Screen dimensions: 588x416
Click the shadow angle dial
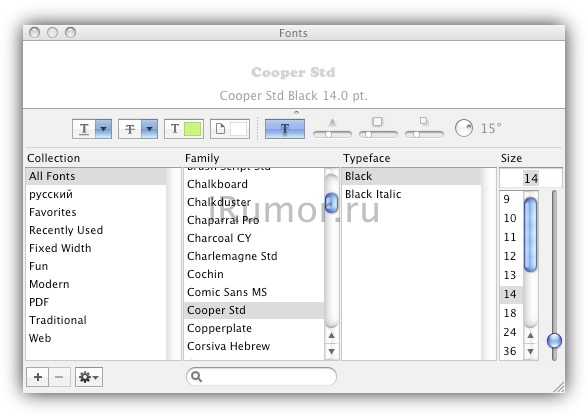click(x=464, y=128)
